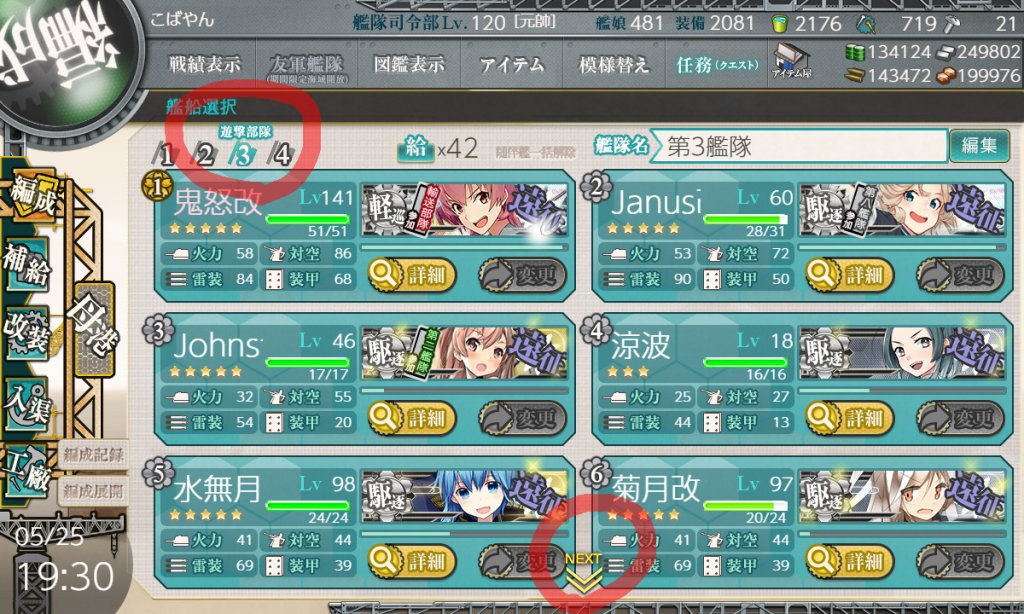Open the アイテム屋 shop icon
The image size is (1024, 614).
point(791,61)
